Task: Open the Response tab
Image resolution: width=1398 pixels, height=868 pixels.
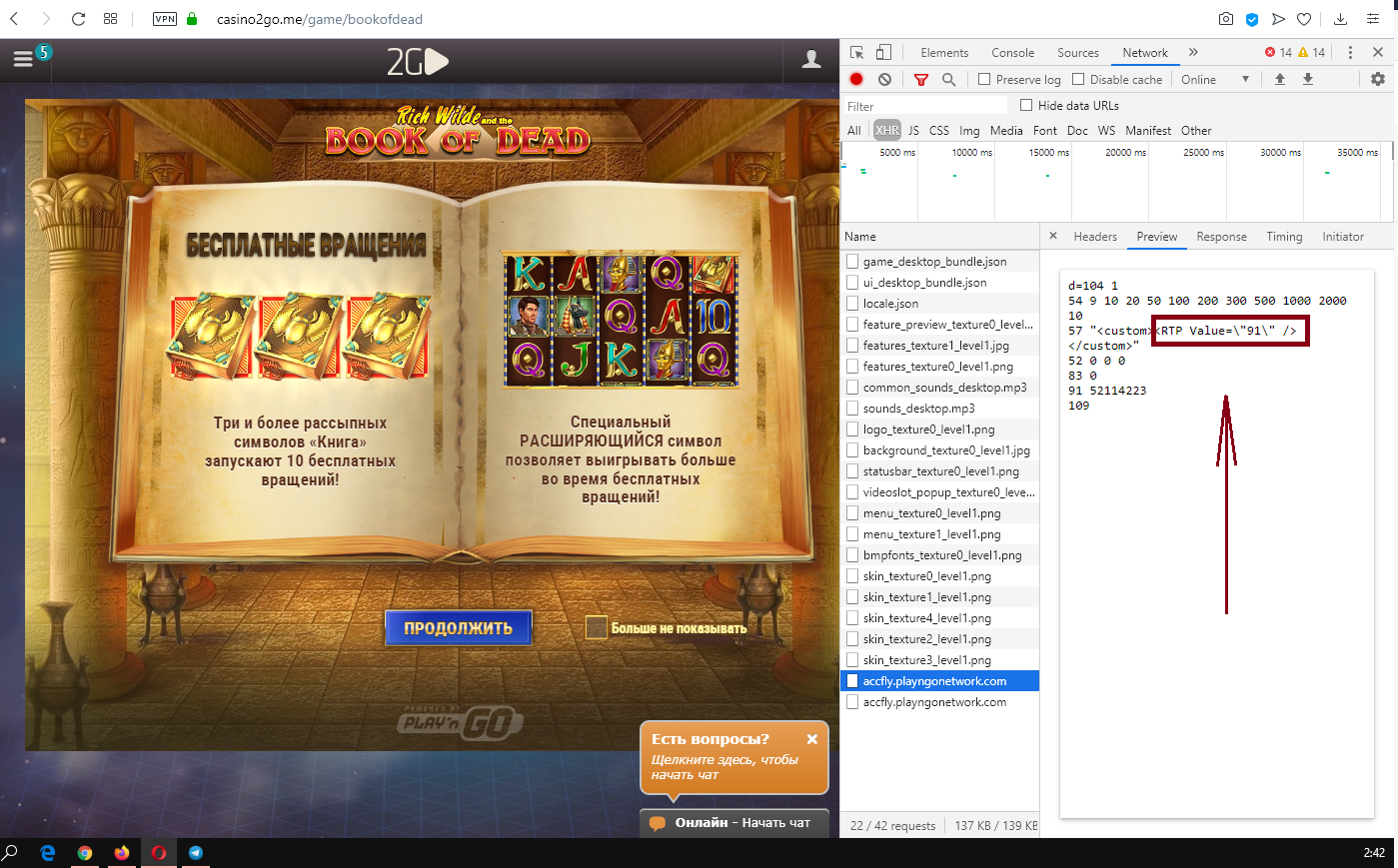Action: pos(1221,237)
